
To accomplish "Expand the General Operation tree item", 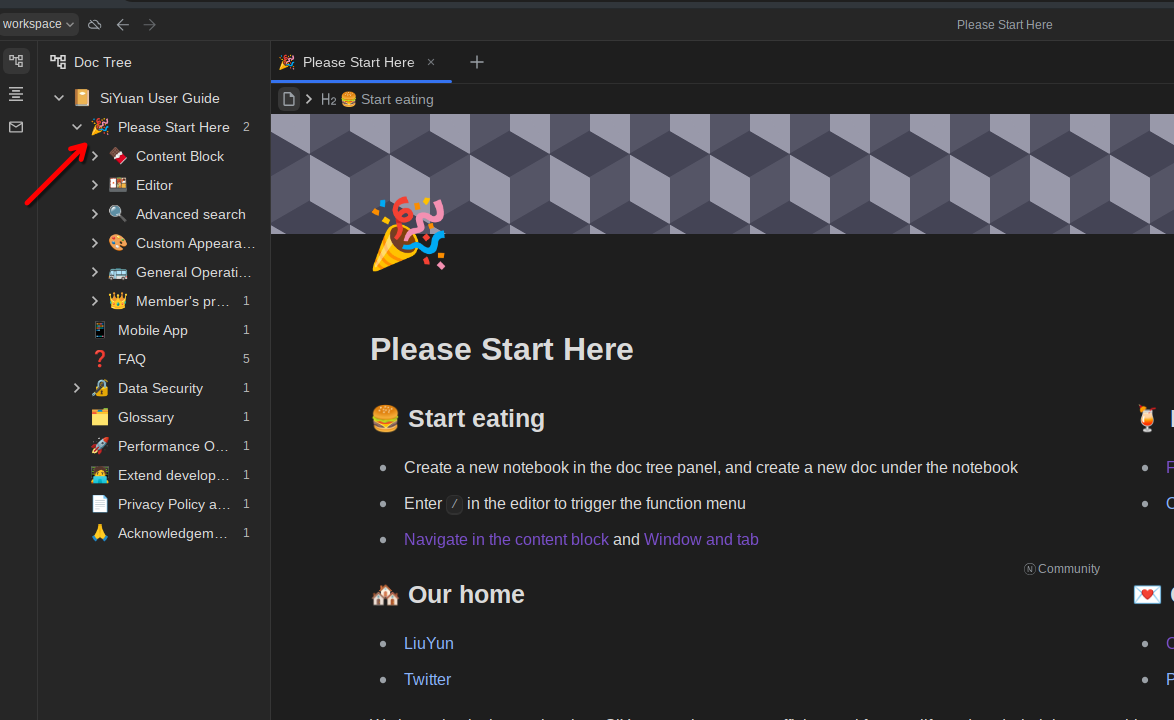I will point(95,272).
